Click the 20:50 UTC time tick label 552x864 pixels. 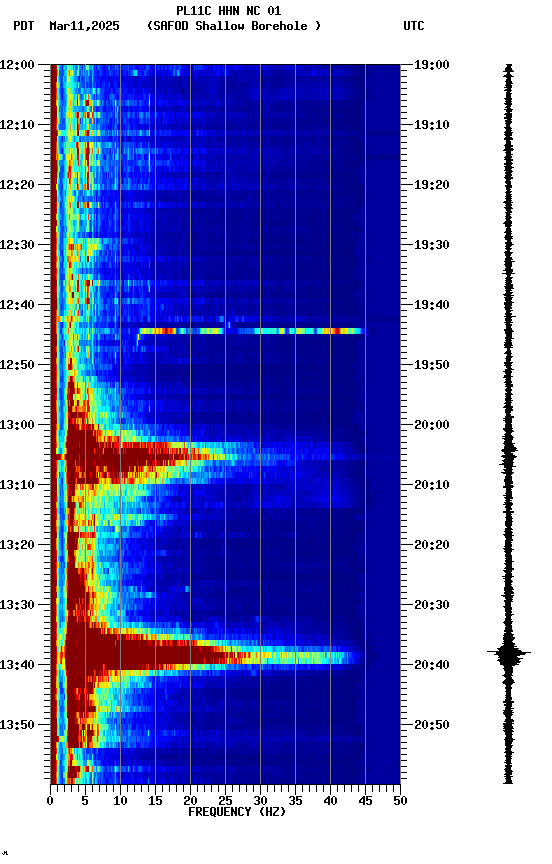point(432,725)
